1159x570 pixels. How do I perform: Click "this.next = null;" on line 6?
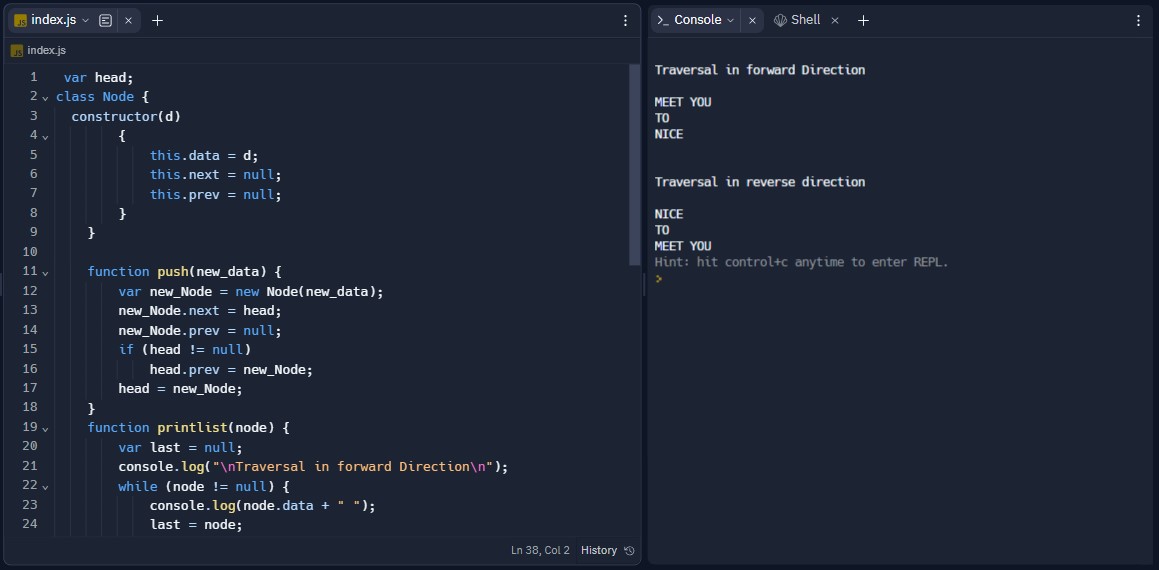(x=216, y=174)
